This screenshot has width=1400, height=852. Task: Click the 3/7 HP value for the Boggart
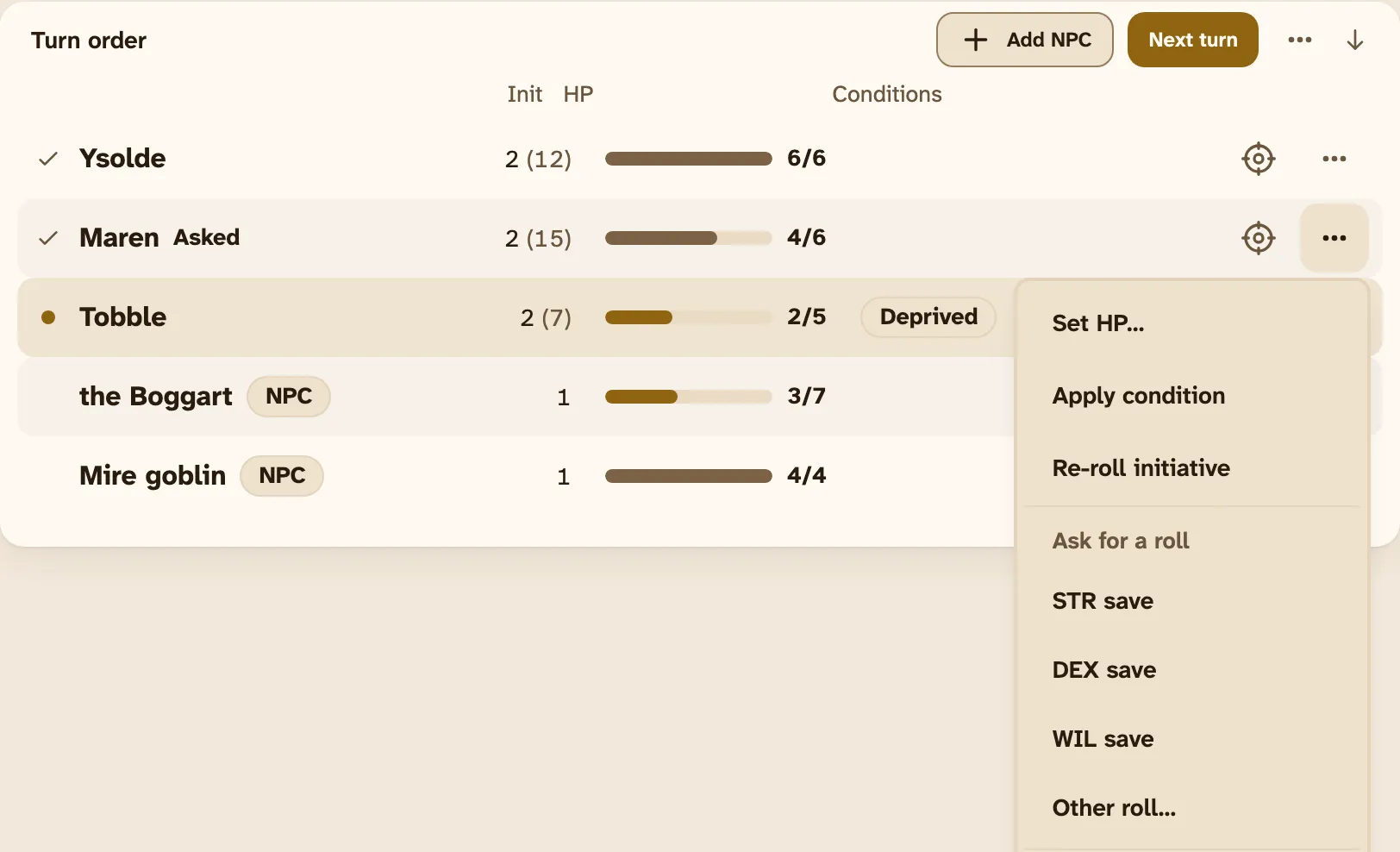[x=807, y=396]
